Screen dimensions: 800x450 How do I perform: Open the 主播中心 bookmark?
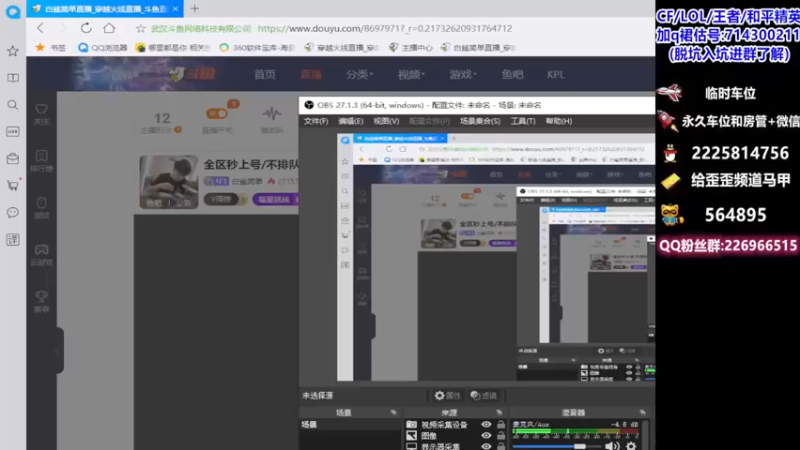click(411, 47)
